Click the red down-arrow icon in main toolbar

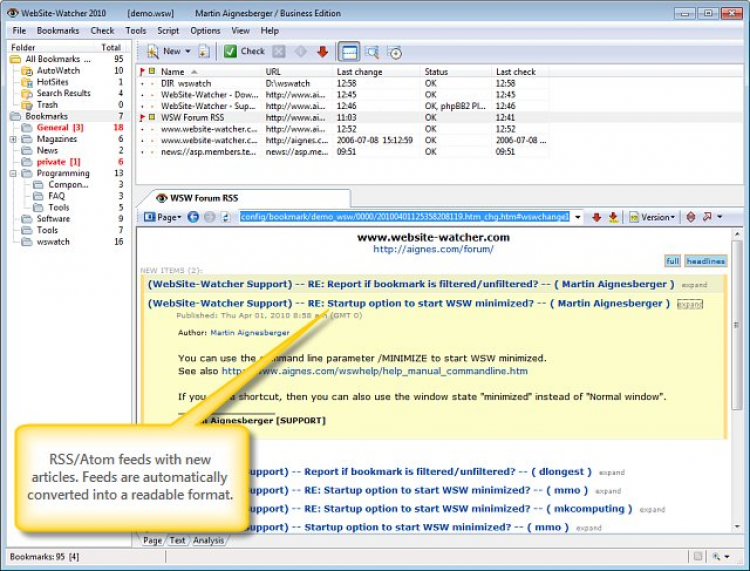pos(322,51)
